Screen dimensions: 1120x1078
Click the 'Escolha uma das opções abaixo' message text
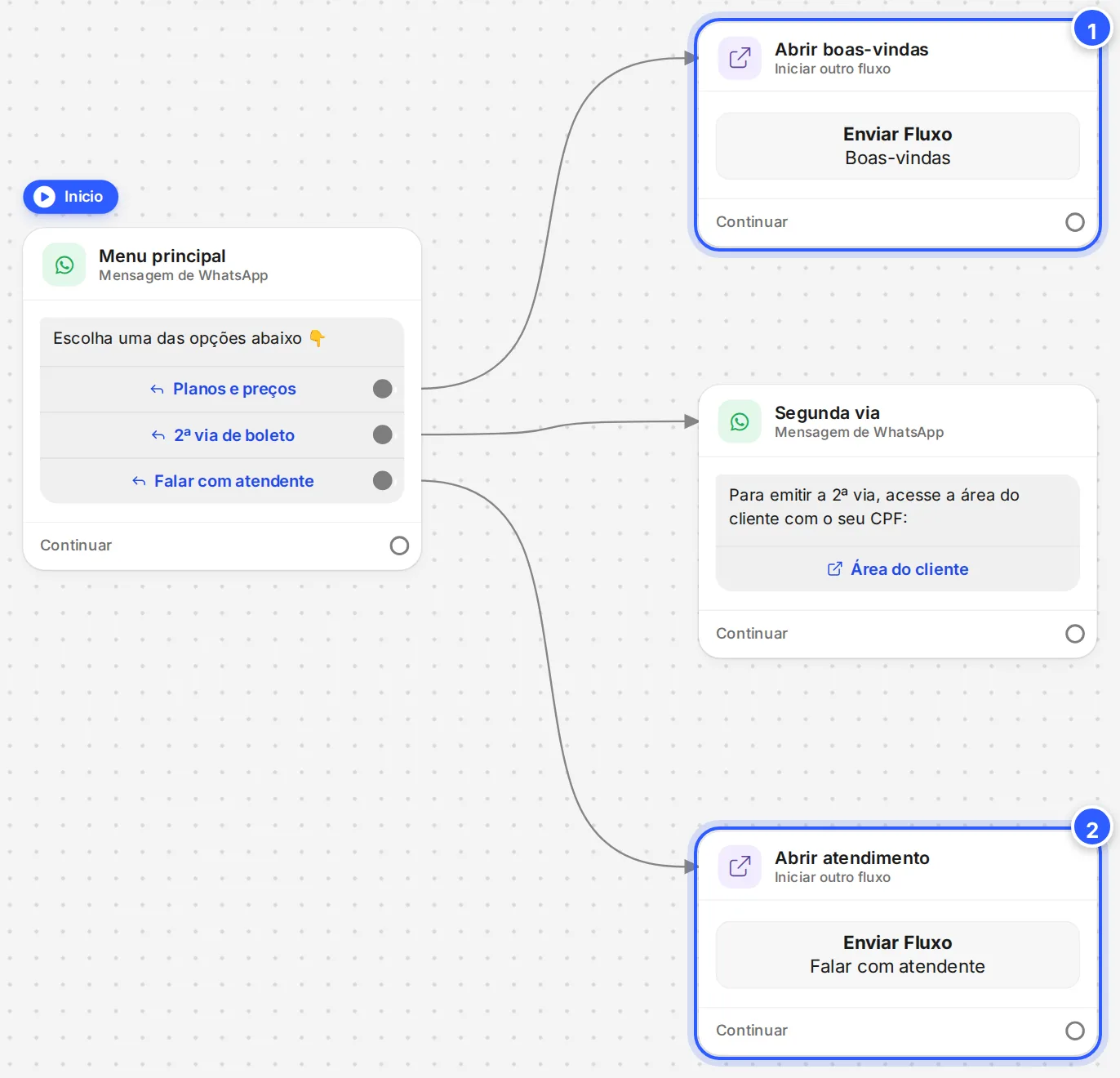(x=189, y=338)
